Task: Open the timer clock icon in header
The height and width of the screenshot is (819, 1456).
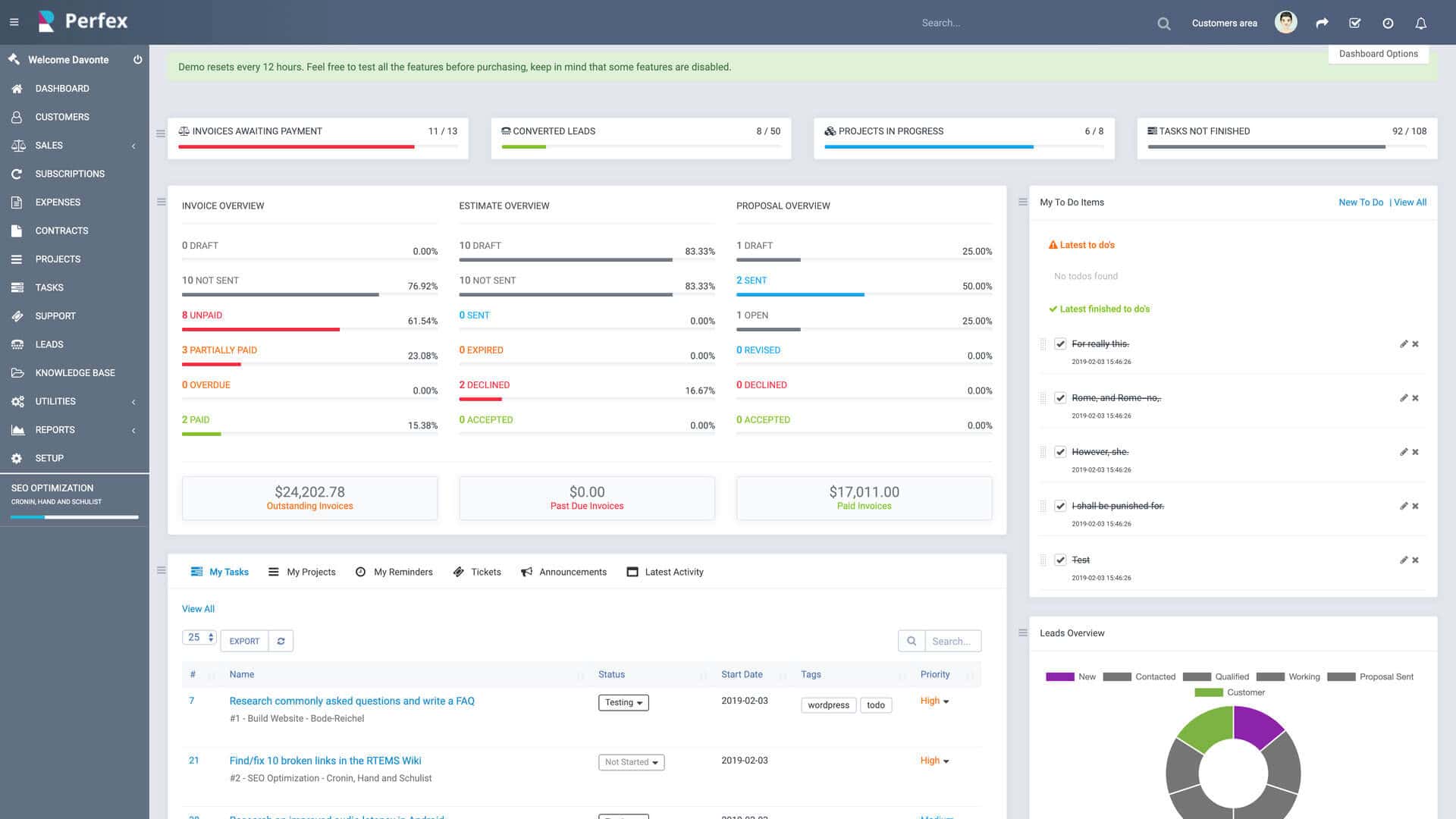Action: point(1388,23)
